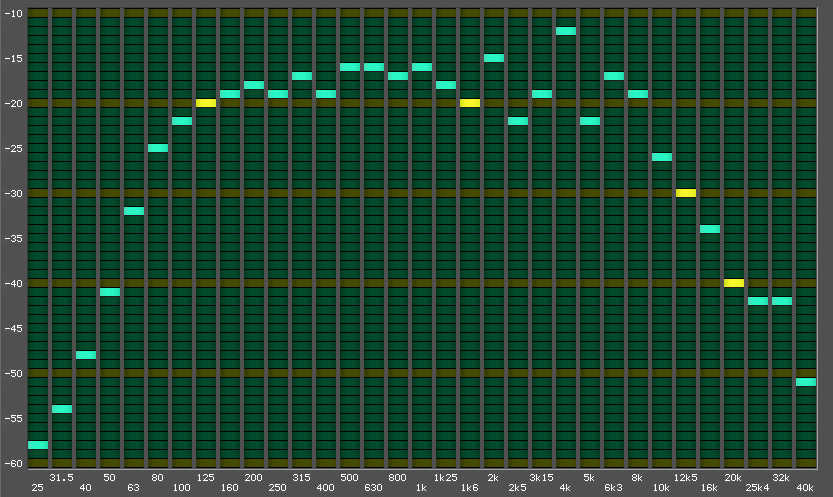Click the yellow marker in the 125 Hz band
Viewport: 833px width, 497px height.
206,103
